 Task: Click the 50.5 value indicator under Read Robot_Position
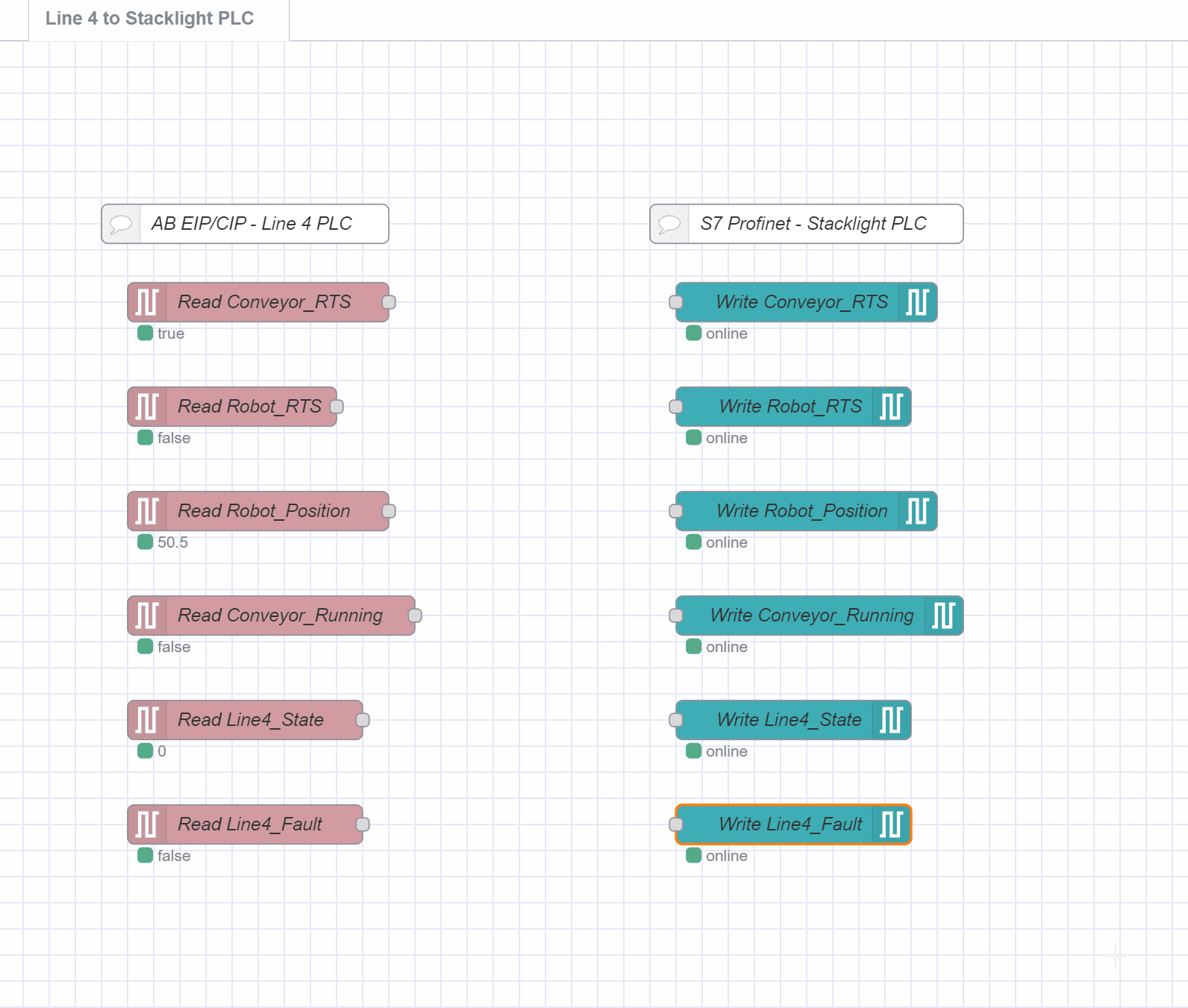pyautogui.click(x=146, y=542)
